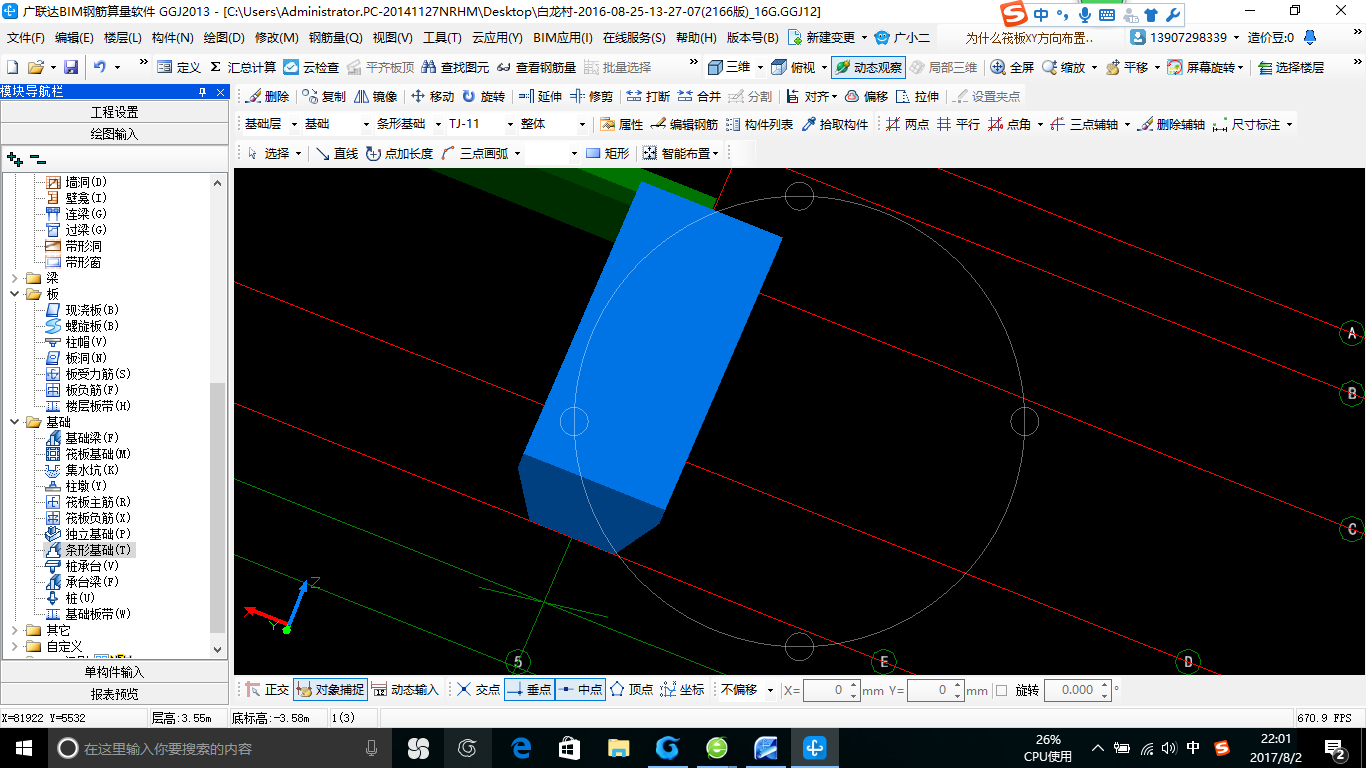Click 全屏 (full screen) zoom
The height and width of the screenshot is (768, 1366).
coord(1012,67)
